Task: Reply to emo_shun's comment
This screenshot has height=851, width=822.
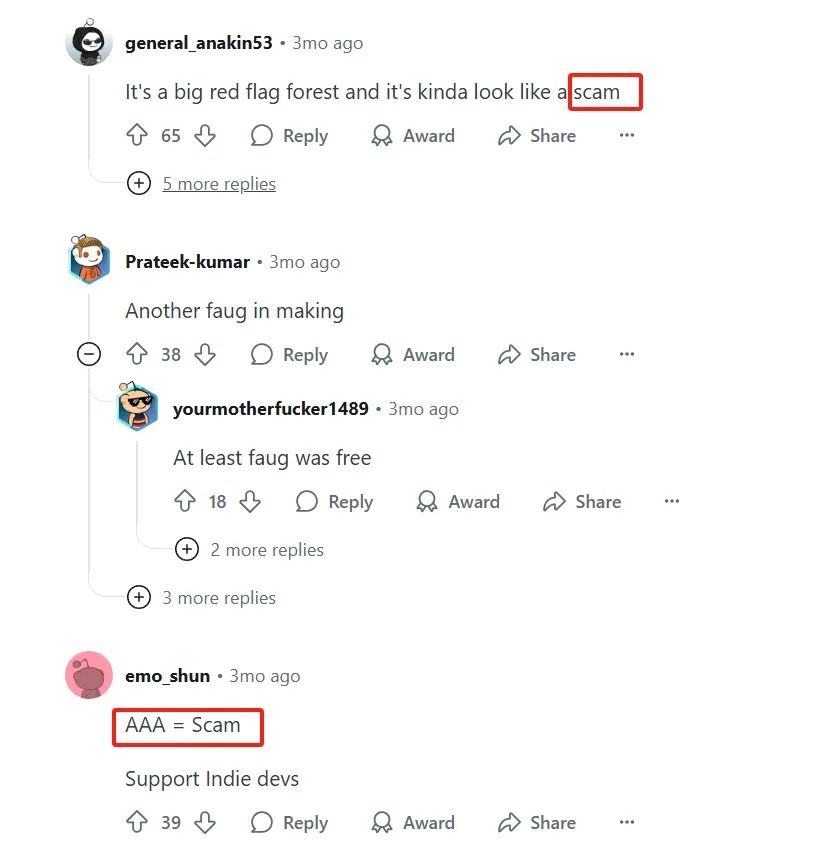Action: (x=290, y=822)
